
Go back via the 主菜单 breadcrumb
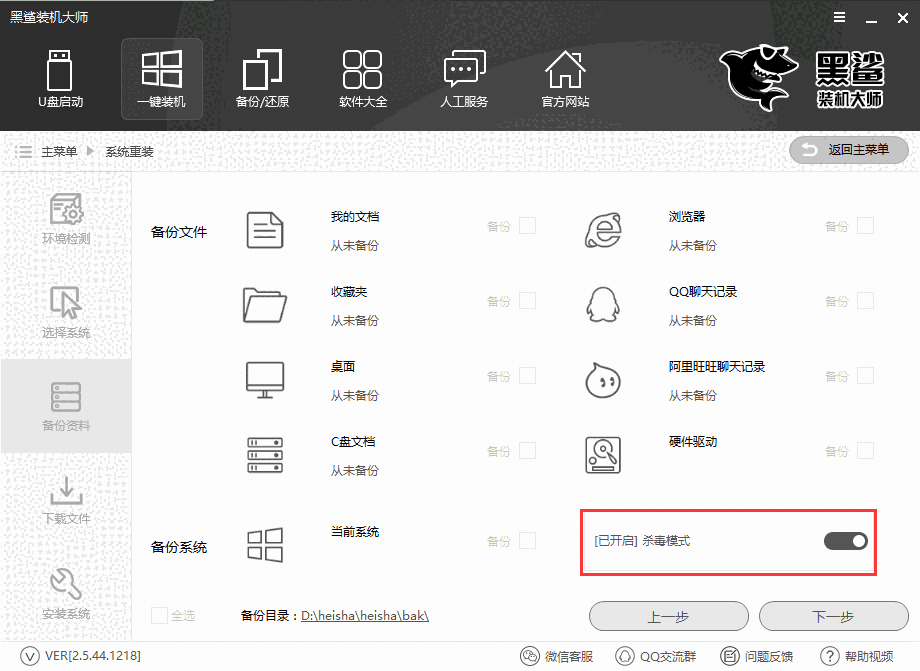pos(62,150)
